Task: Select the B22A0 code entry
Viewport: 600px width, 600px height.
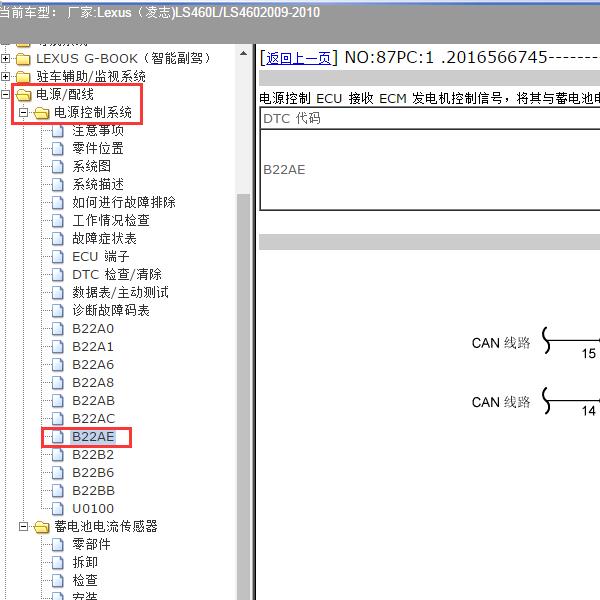Action: point(93,329)
